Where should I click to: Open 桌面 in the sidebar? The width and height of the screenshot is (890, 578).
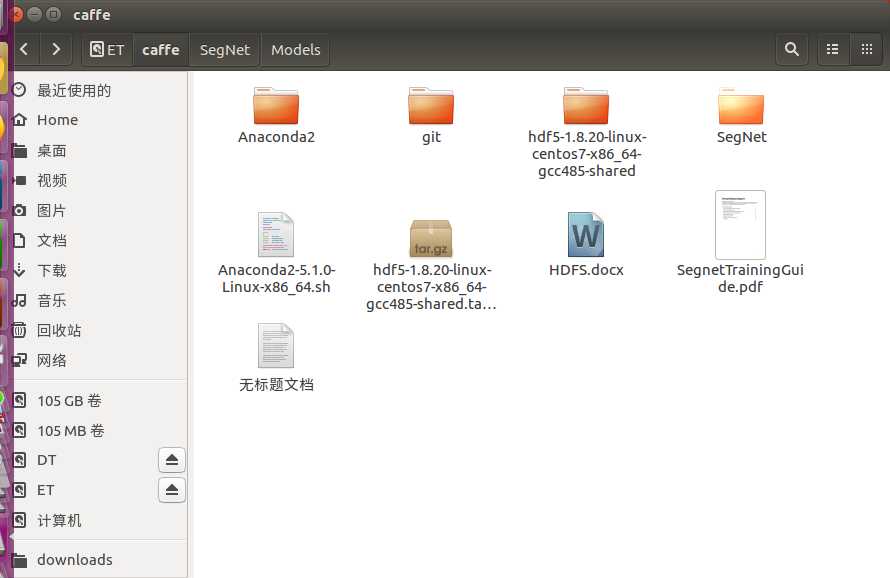pos(100,150)
